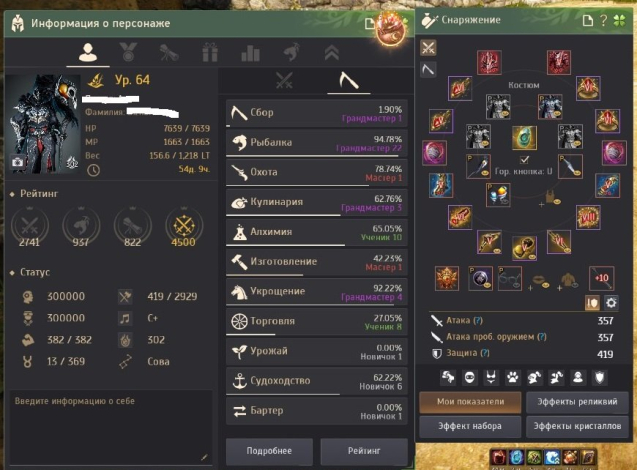This screenshot has height=470, width=637.
Task: Toggle the shield display button beside gear
Action: tap(592, 303)
